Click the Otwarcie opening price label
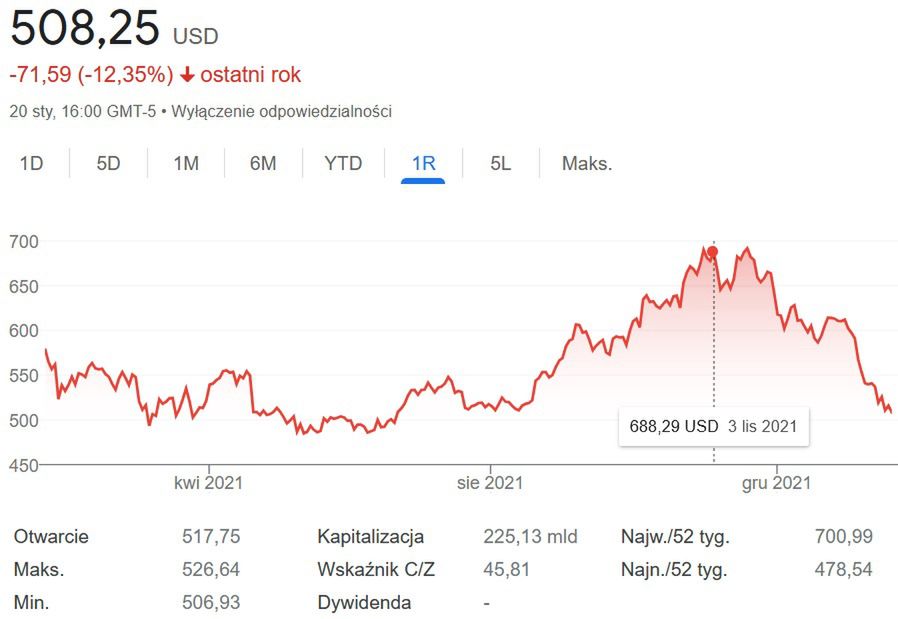The width and height of the screenshot is (898, 619). [x=51, y=537]
